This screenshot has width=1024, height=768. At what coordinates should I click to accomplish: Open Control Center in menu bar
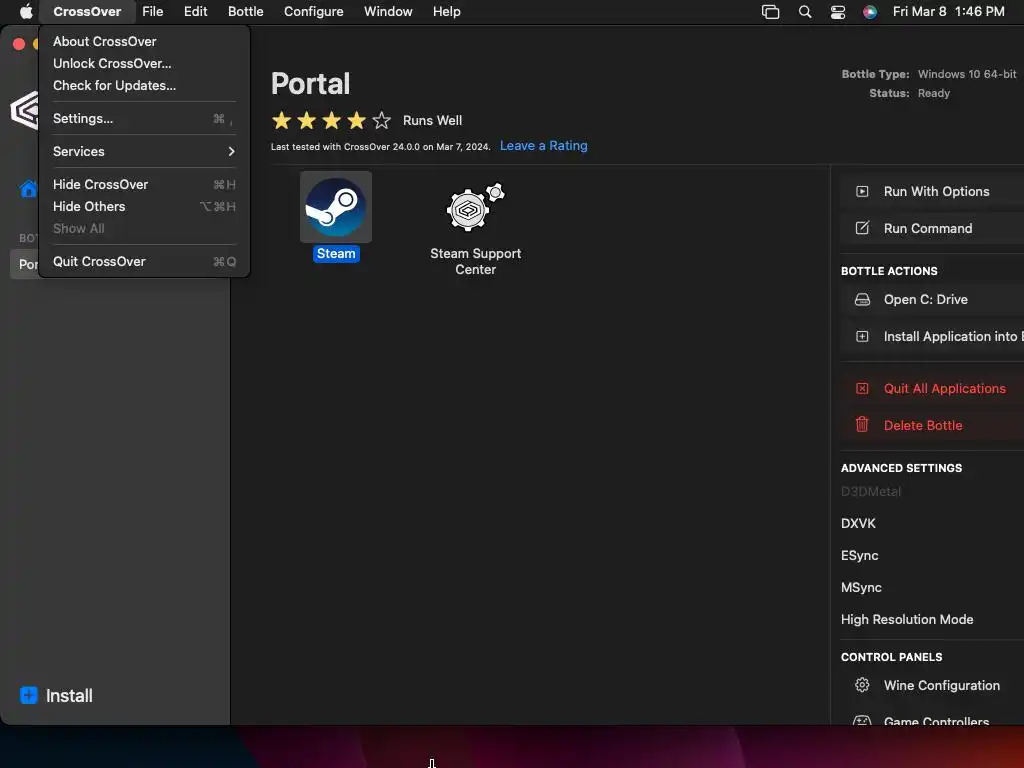point(838,12)
